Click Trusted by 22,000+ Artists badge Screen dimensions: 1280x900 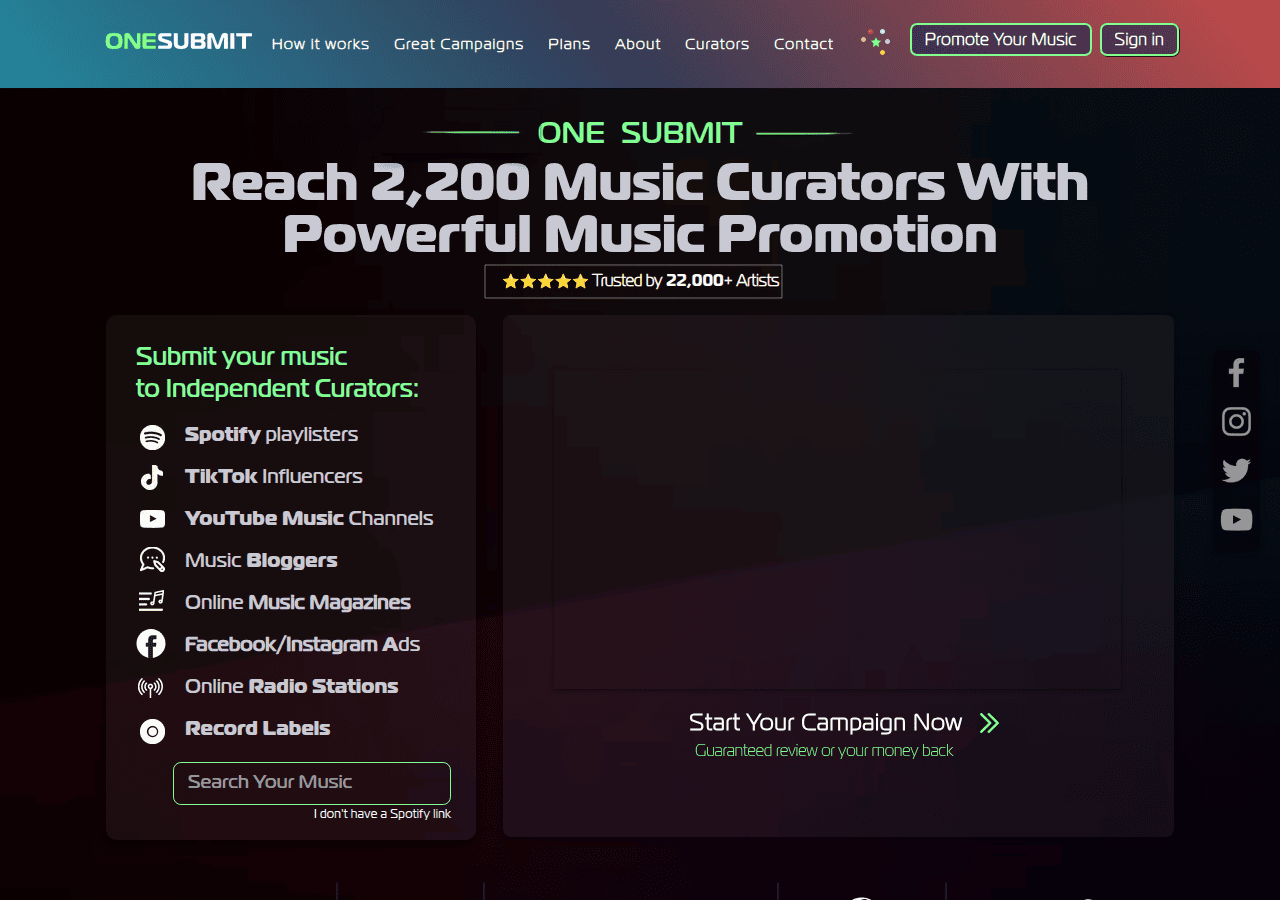tap(633, 281)
